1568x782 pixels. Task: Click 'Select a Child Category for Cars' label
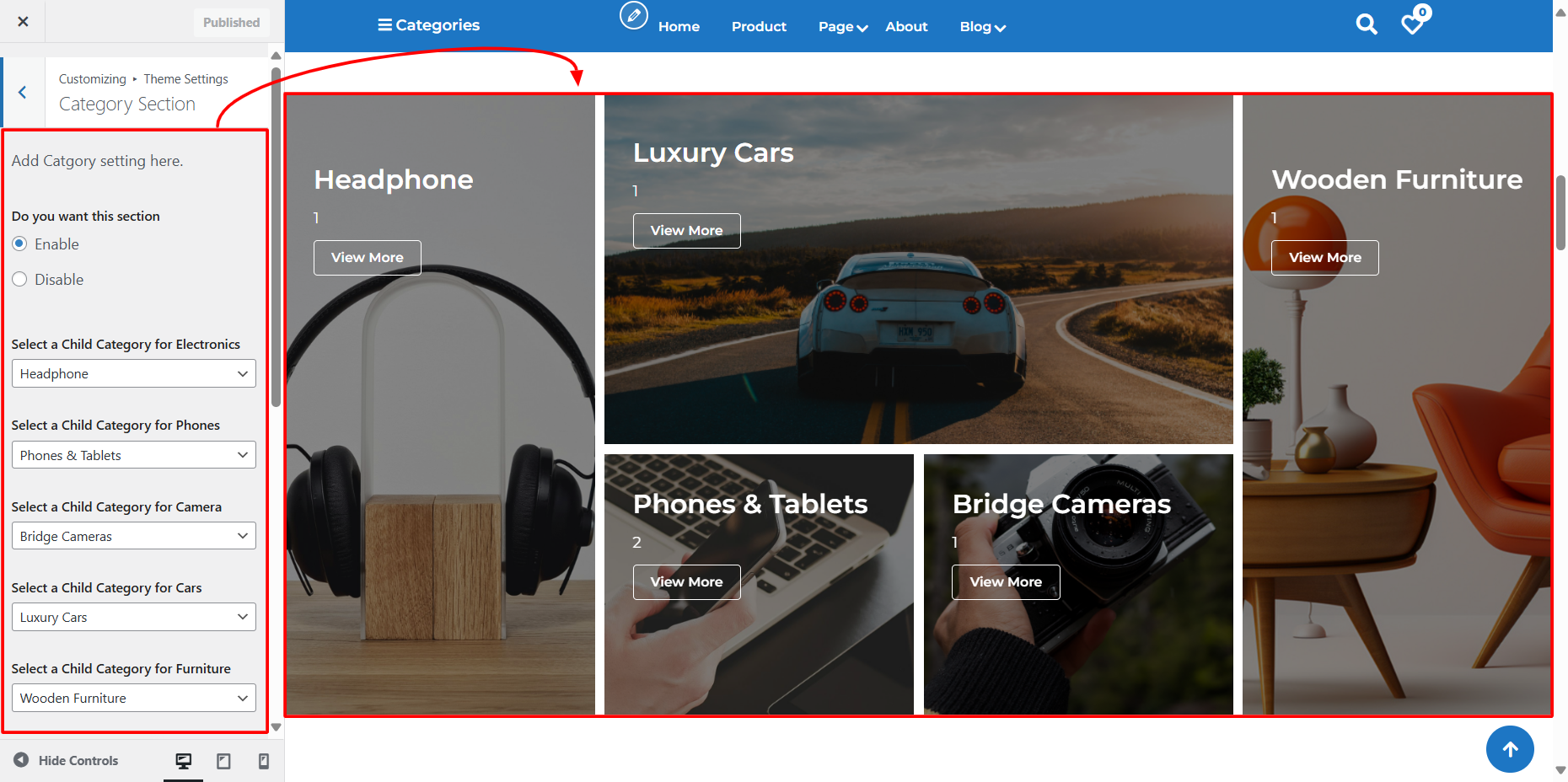pyautogui.click(x=107, y=588)
